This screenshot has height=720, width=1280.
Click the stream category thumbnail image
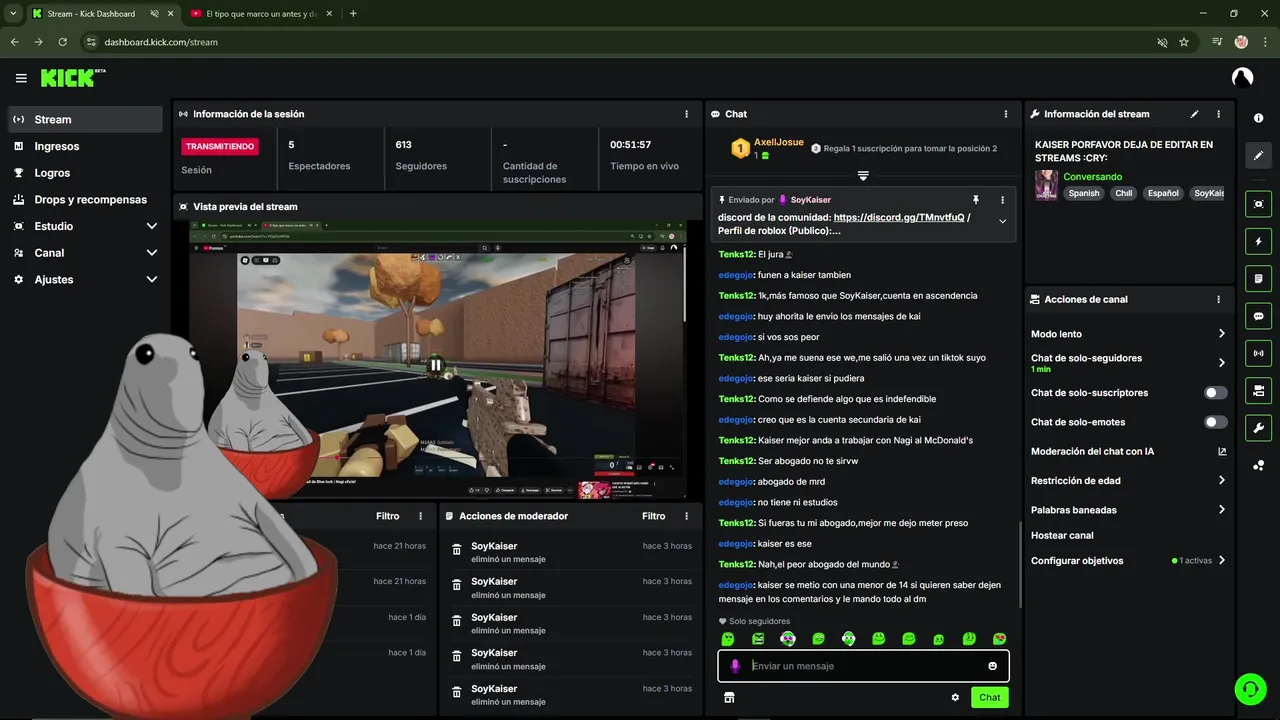(1046, 185)
